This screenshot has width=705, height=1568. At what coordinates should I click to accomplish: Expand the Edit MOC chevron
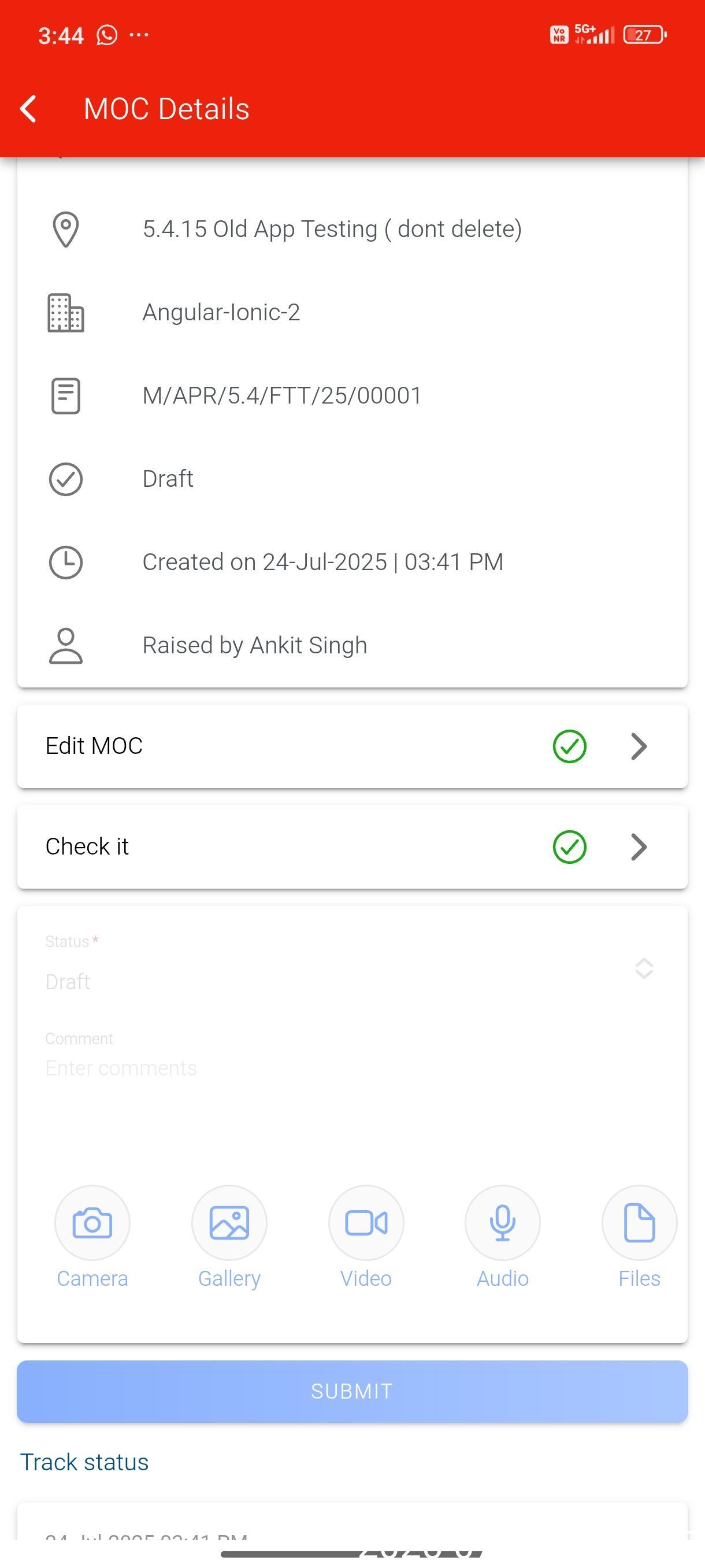point(639,746)
